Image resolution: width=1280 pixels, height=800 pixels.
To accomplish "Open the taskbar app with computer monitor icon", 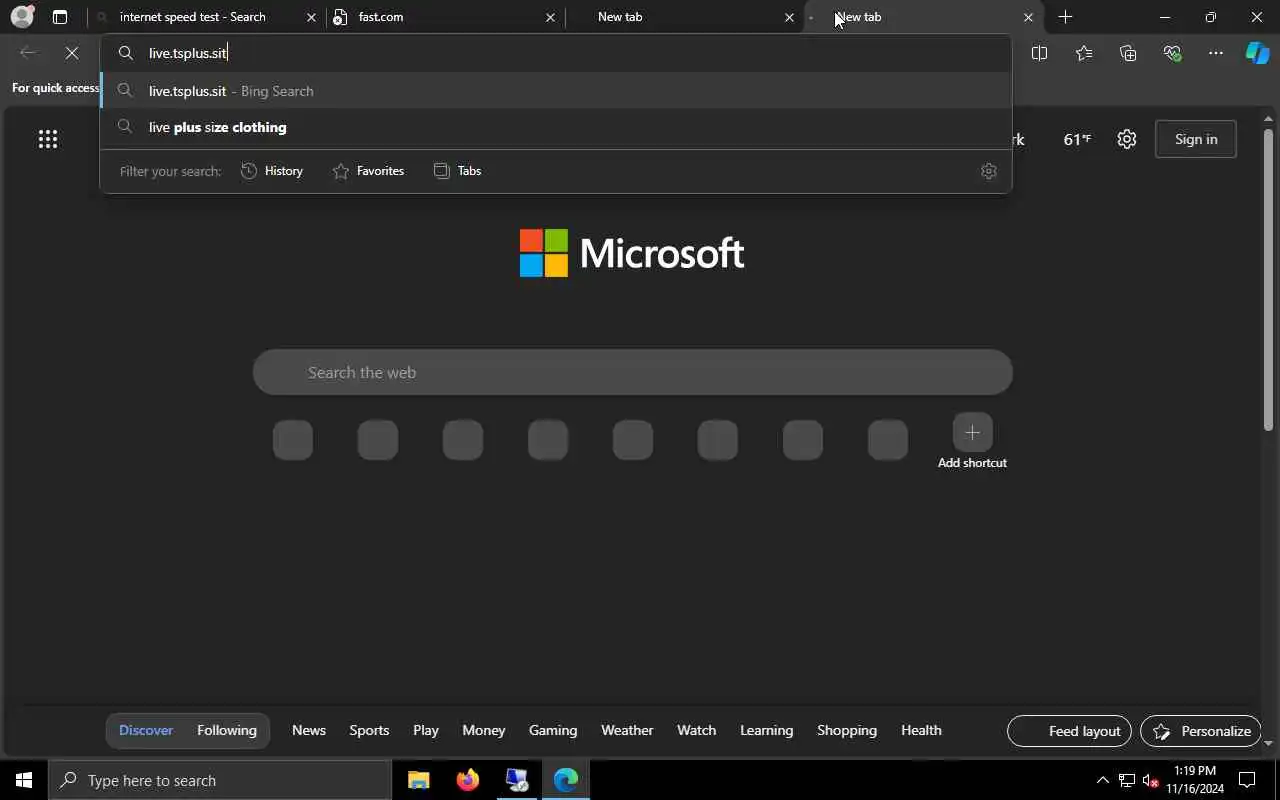I will 517,780.
